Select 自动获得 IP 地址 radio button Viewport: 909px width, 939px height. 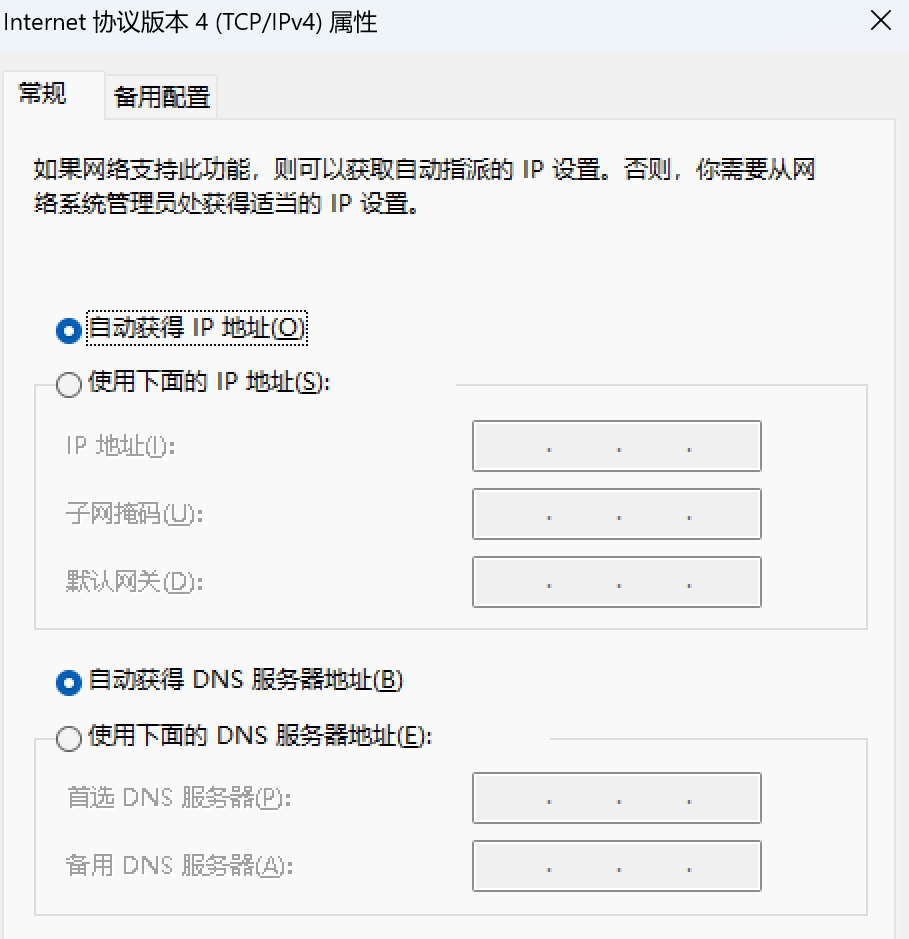click(69, 330)
